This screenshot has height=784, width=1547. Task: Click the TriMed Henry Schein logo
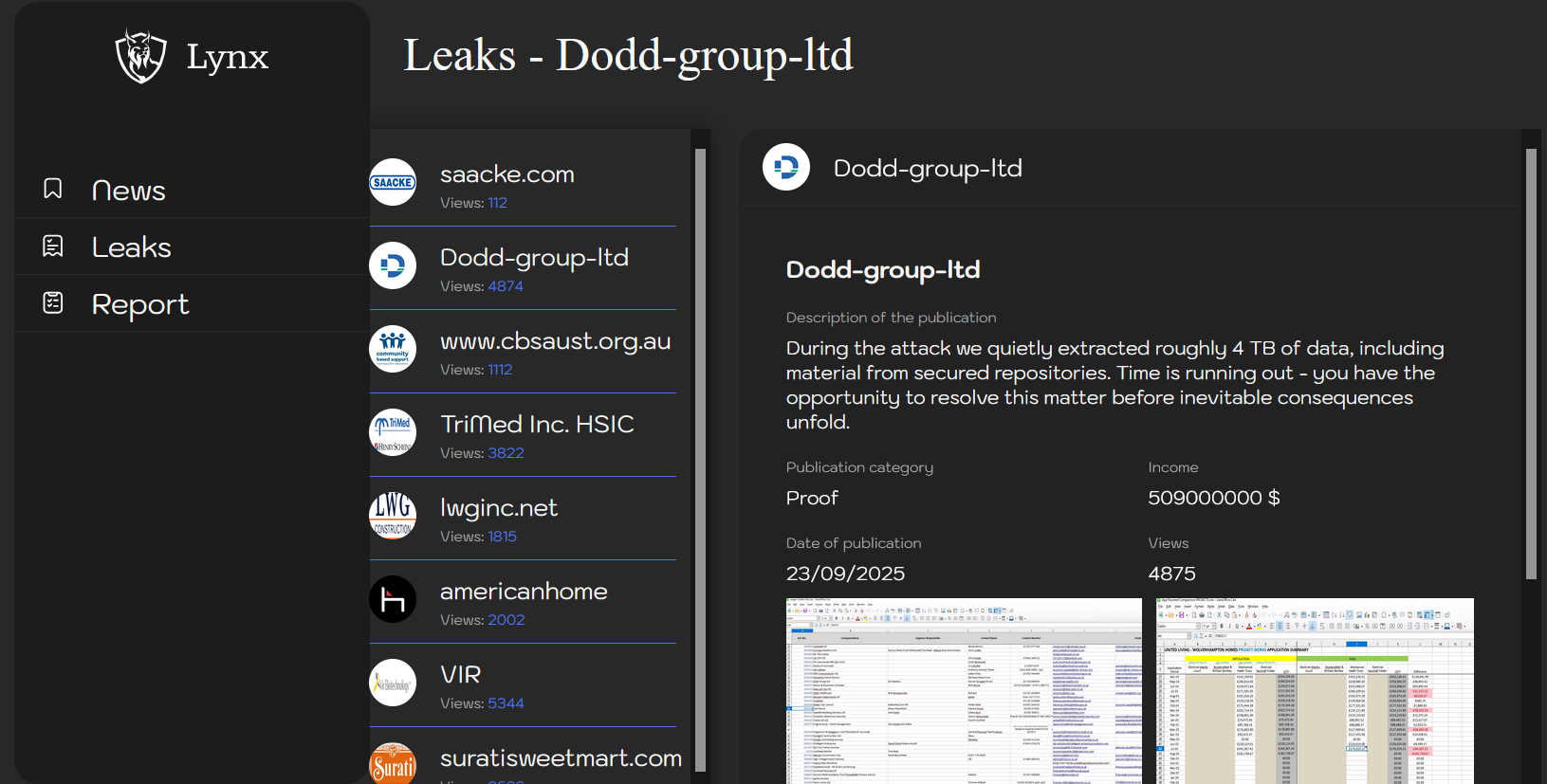[393, 432]
